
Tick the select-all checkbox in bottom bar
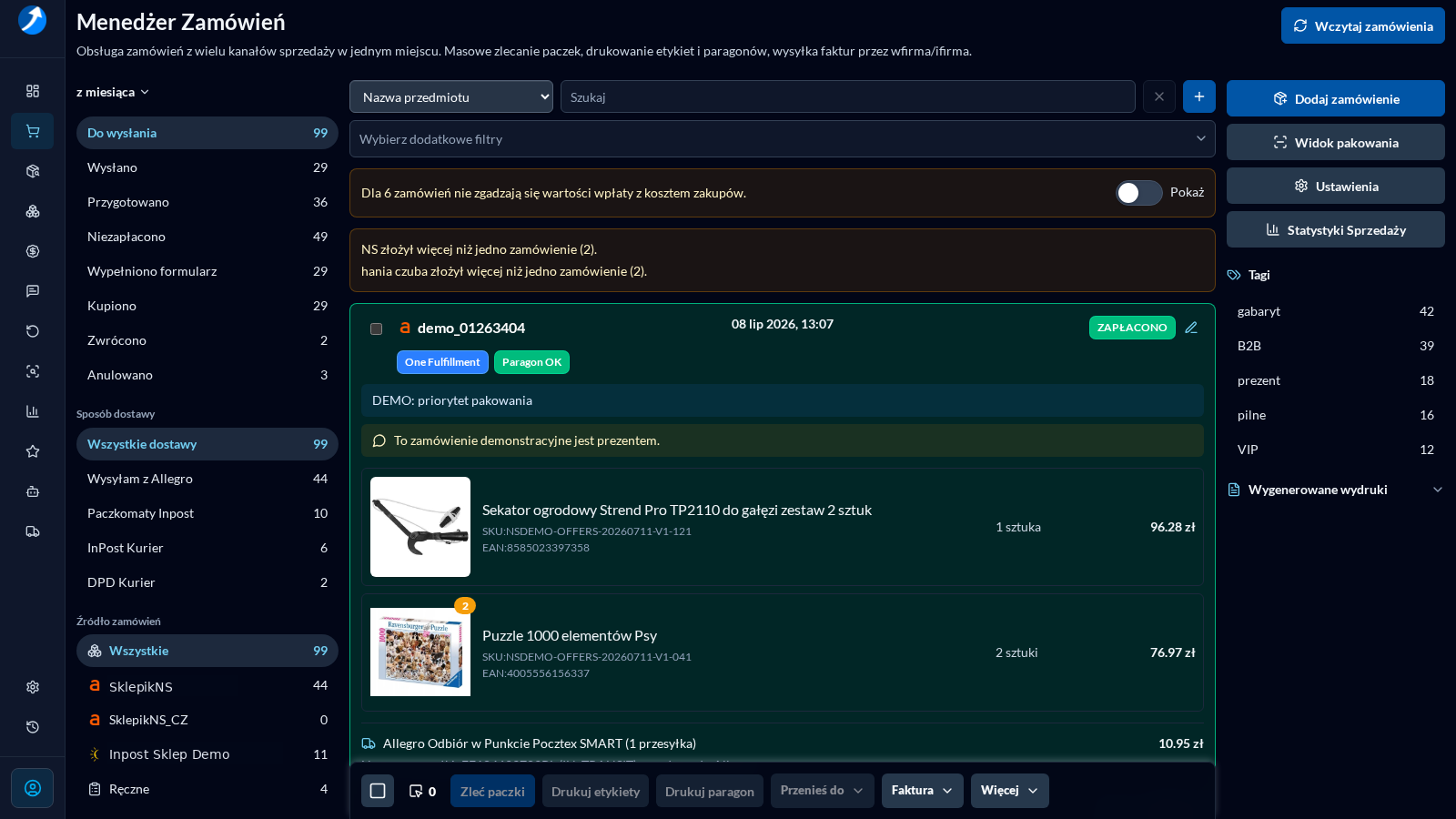point(378,791)
